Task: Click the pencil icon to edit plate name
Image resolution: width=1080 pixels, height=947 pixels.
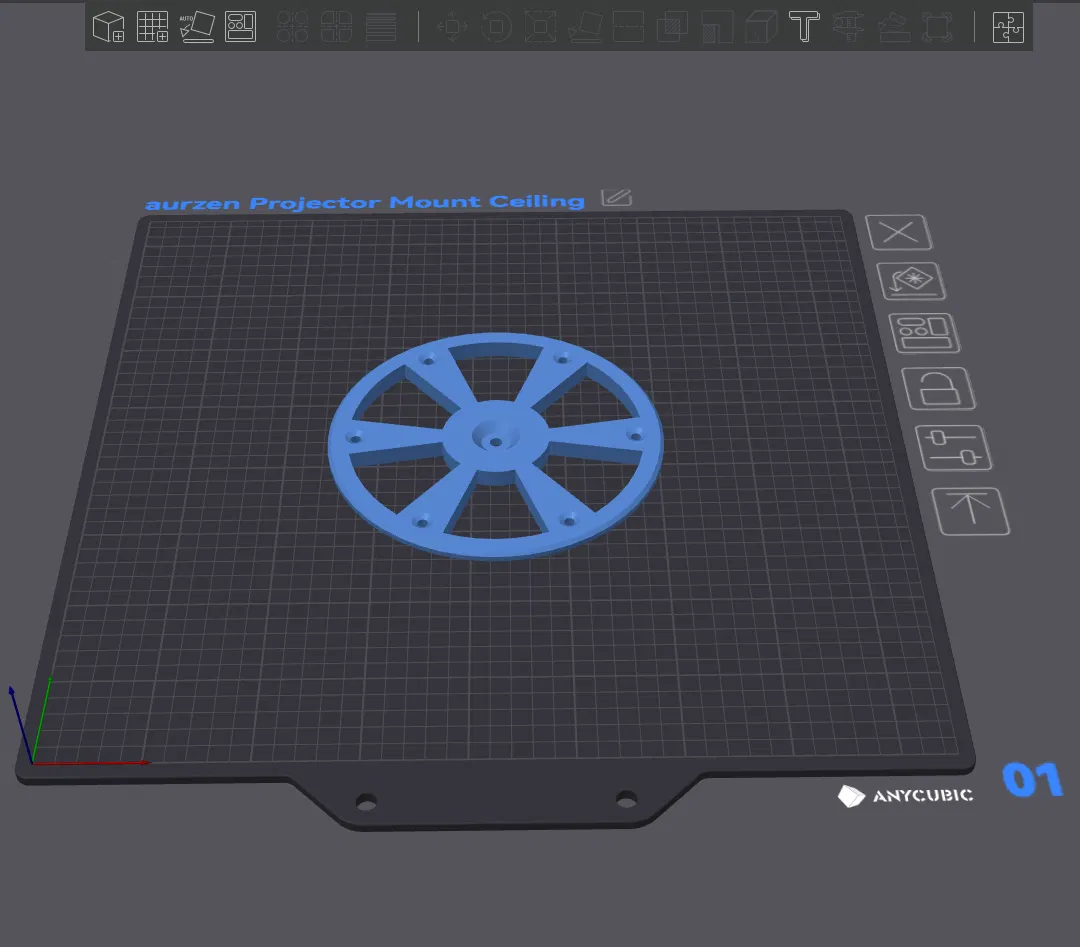Action: pyautogui.click(x=616, y=198)
